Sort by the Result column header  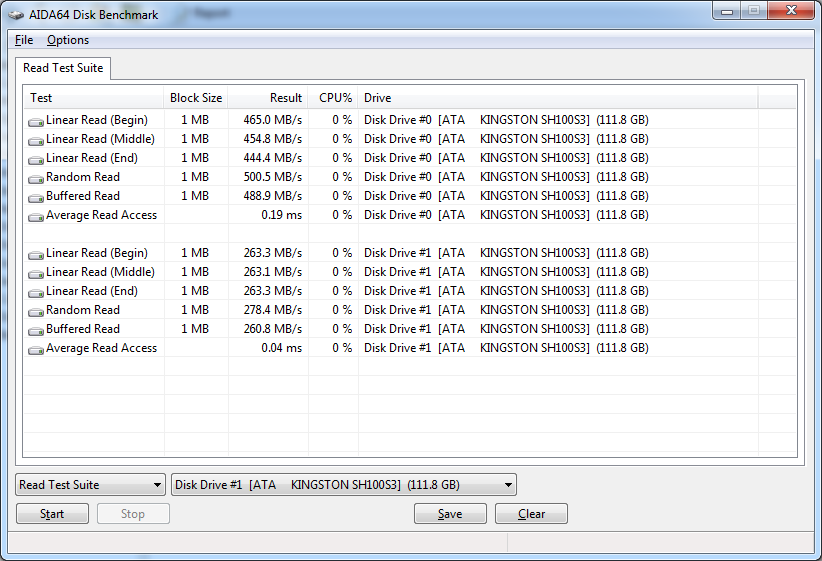(268, 98)
